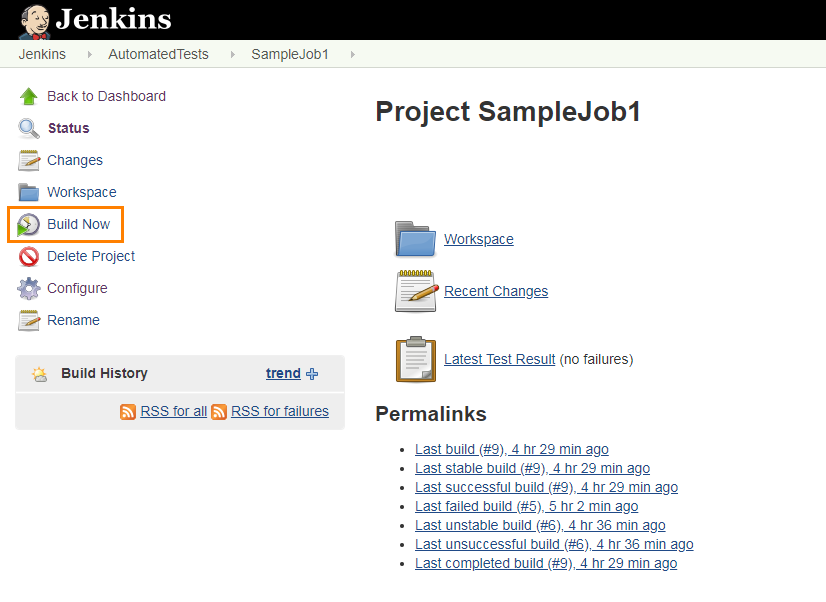
Task: Open Last completed build (#9) permalink
Action: pos(546,563)
